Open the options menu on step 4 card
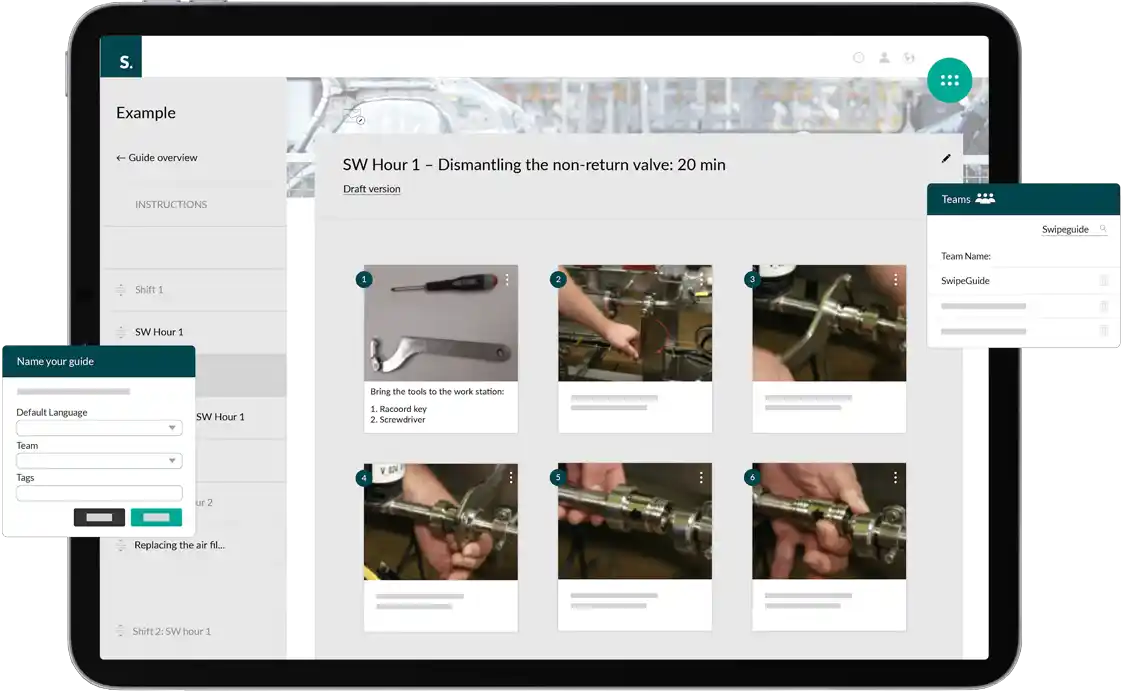The width and height of the screenshot is (1123, 691). 511,478
